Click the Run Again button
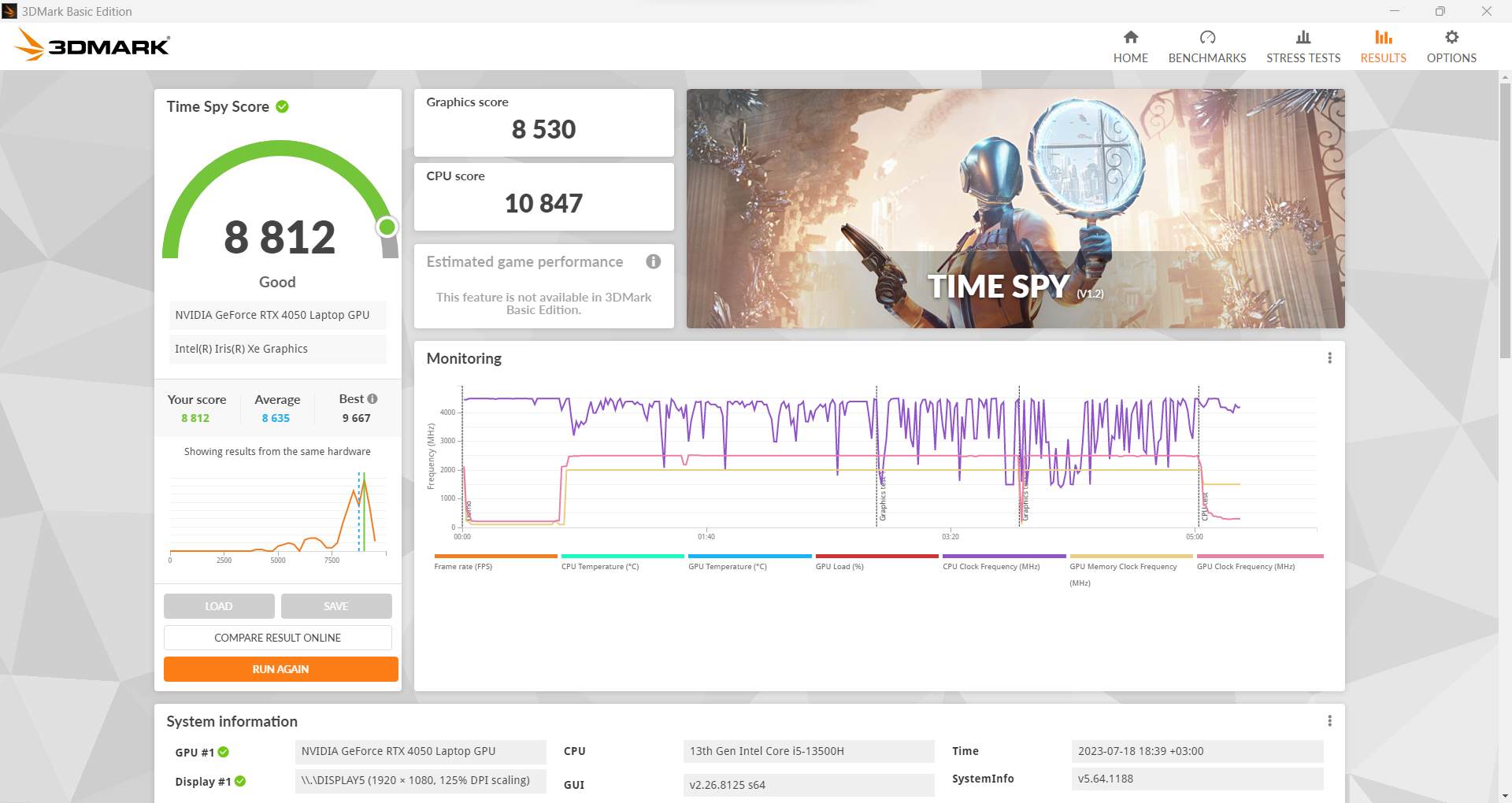1512x803 pixels. (280, 669)
